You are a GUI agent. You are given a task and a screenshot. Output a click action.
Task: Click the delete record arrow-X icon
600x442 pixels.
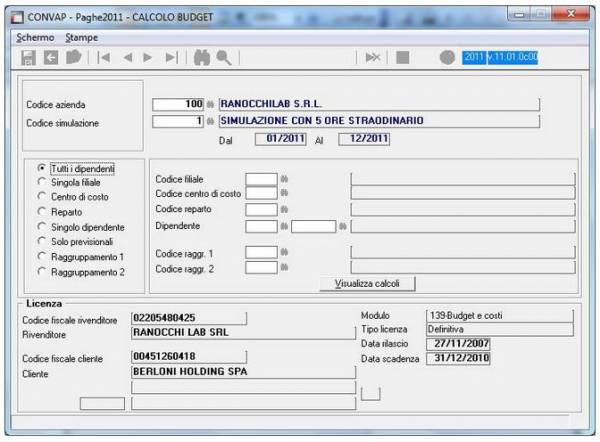373,57
